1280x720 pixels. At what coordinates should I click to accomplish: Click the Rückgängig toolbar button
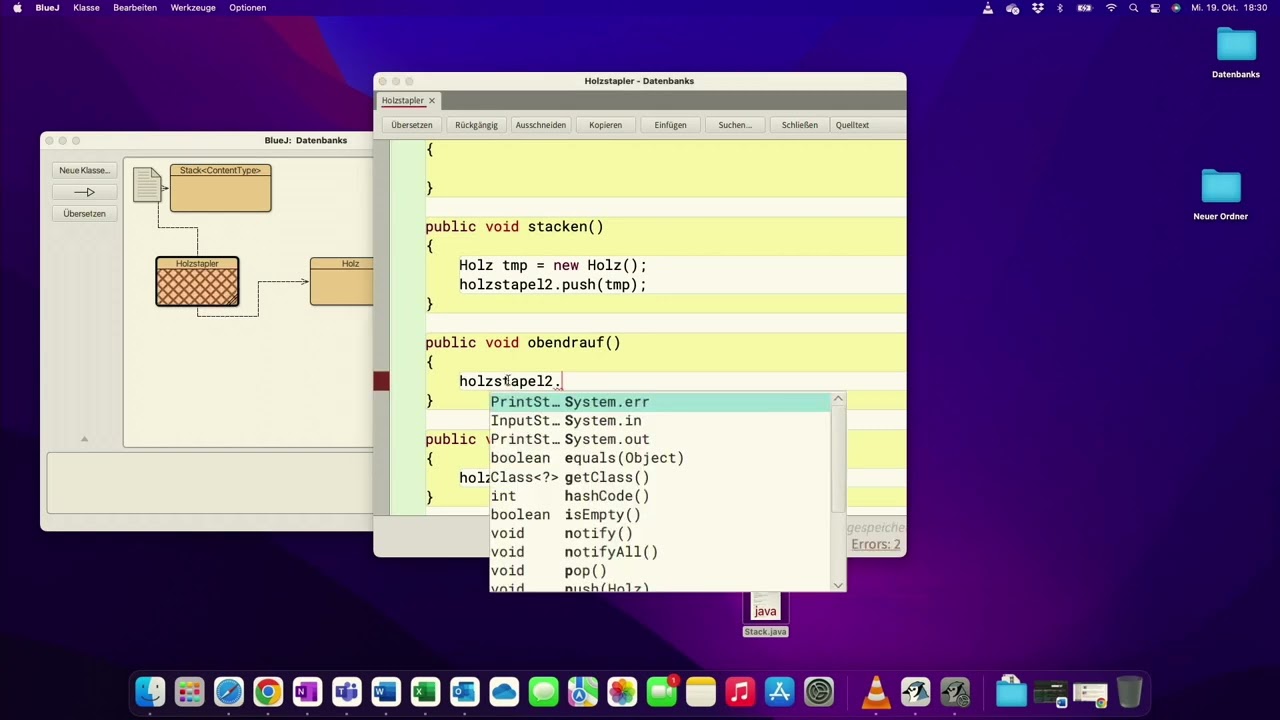coord(476,125)
